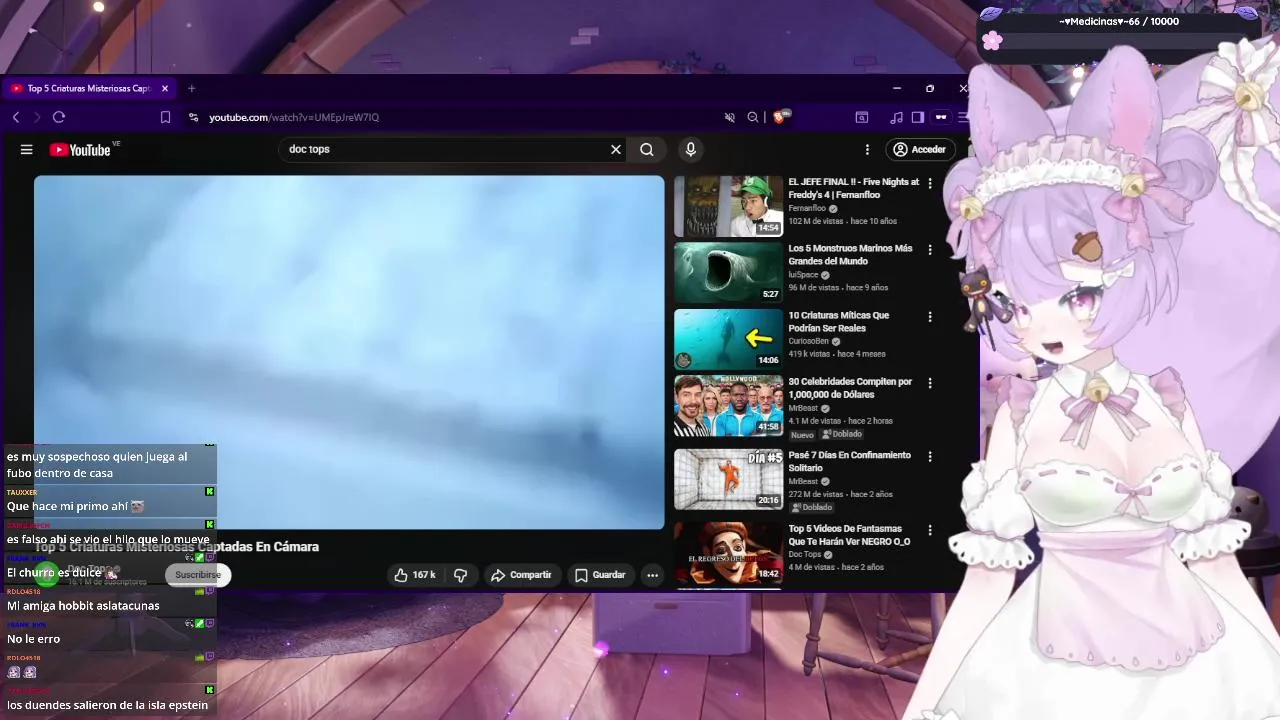The height and width of the screenshot is (720, 1280).
Task: Save the video with Guardar
Action: pos(600,575)
